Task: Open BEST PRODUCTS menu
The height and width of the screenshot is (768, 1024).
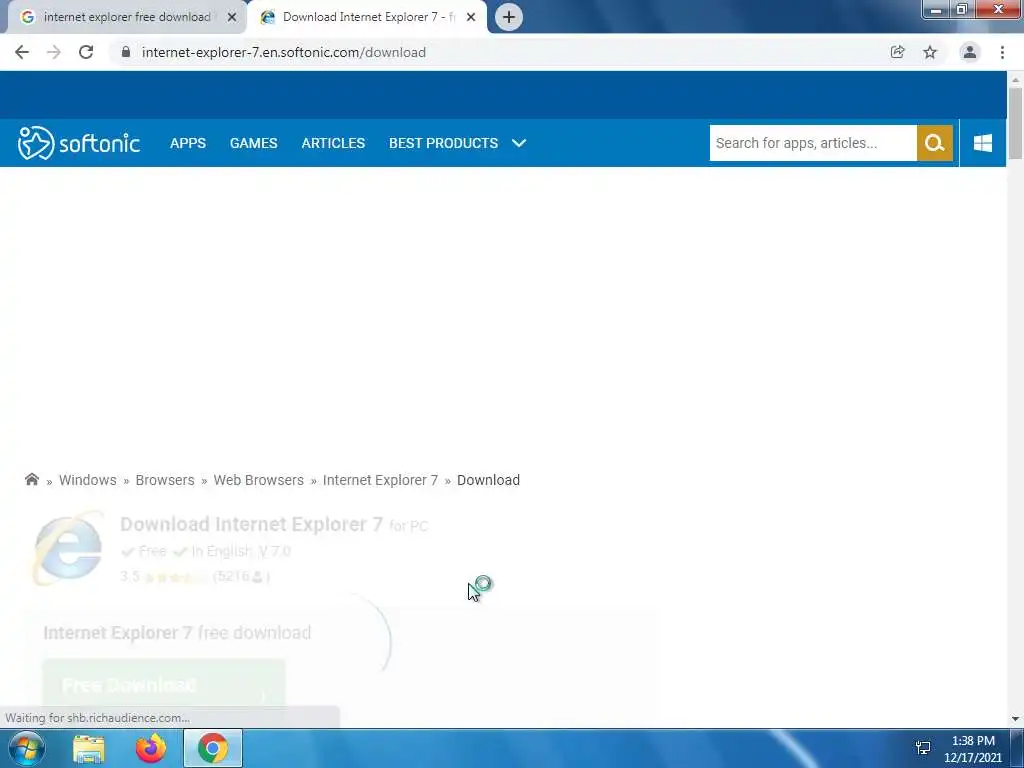Action: point(443,143)
